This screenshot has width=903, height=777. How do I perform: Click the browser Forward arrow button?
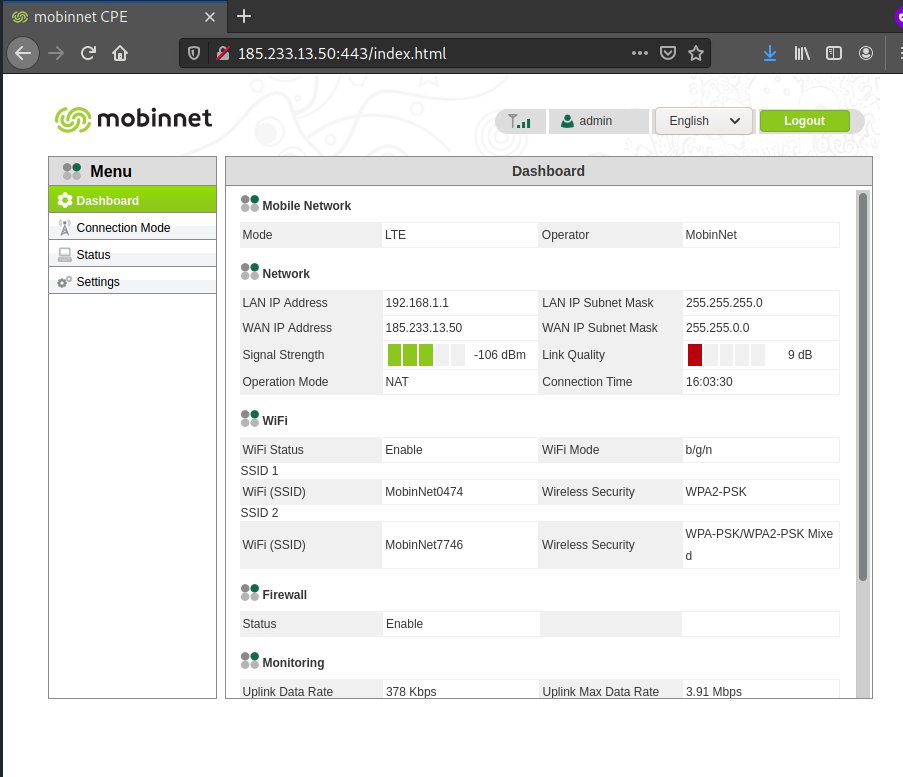point(56,54)
